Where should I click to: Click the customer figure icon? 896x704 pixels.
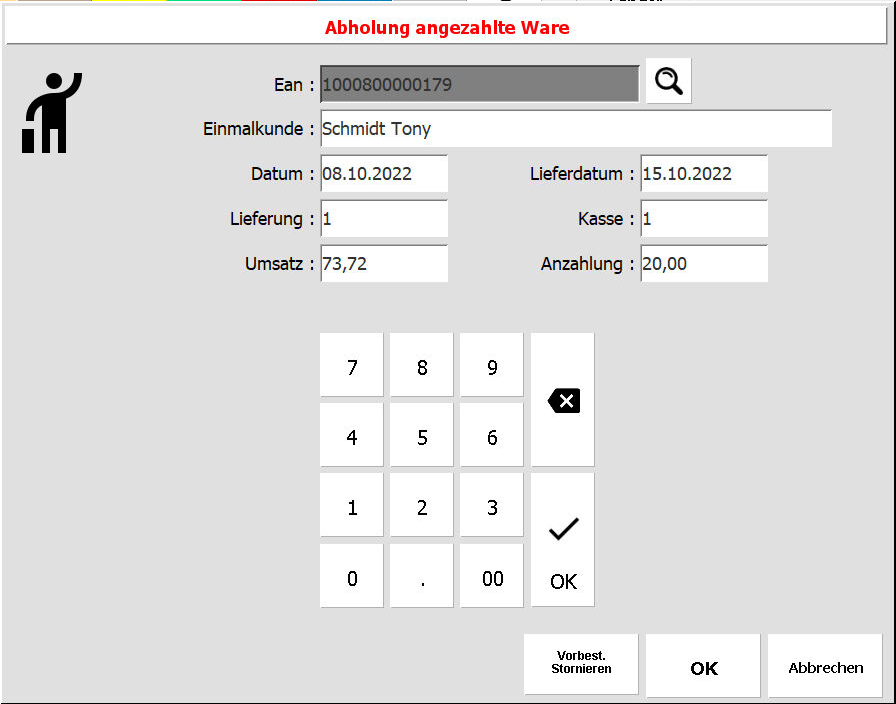point(51,113)
